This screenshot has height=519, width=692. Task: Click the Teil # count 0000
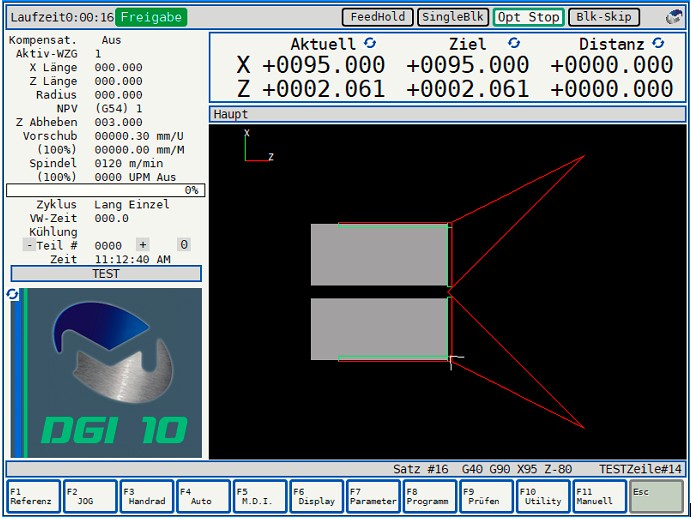point(108,245)
